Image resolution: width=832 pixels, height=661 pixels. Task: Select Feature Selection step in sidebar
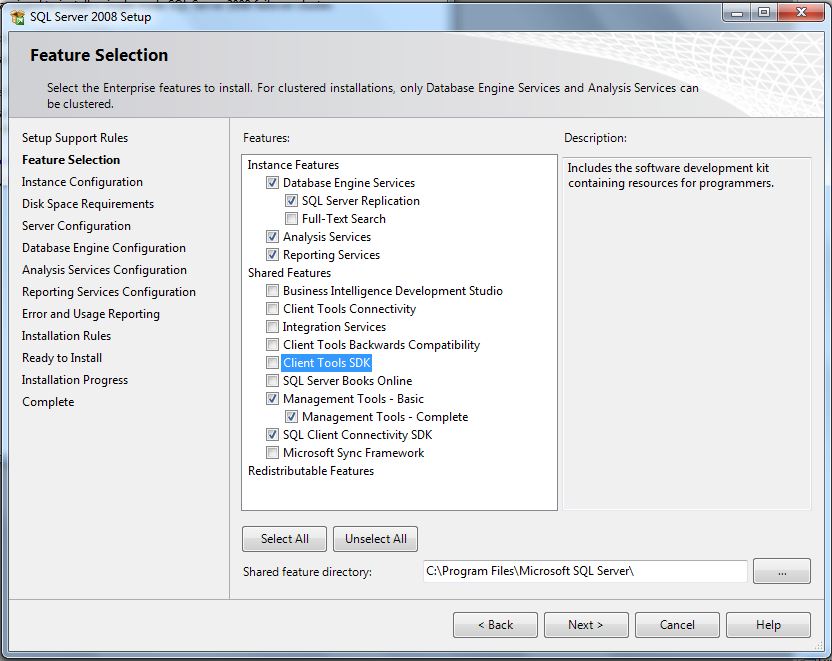(71, 160)
